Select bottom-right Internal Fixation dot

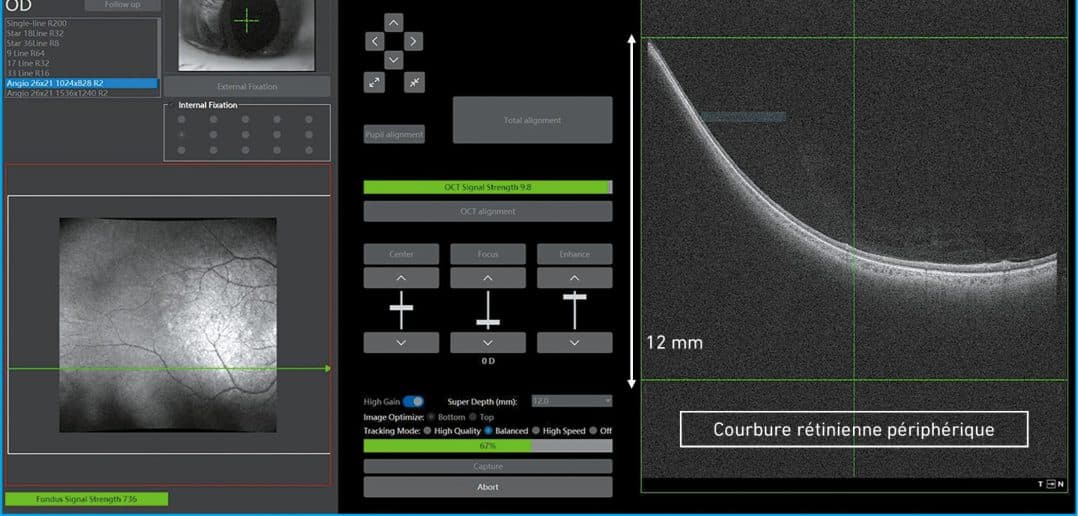click(x=309, y=150)
